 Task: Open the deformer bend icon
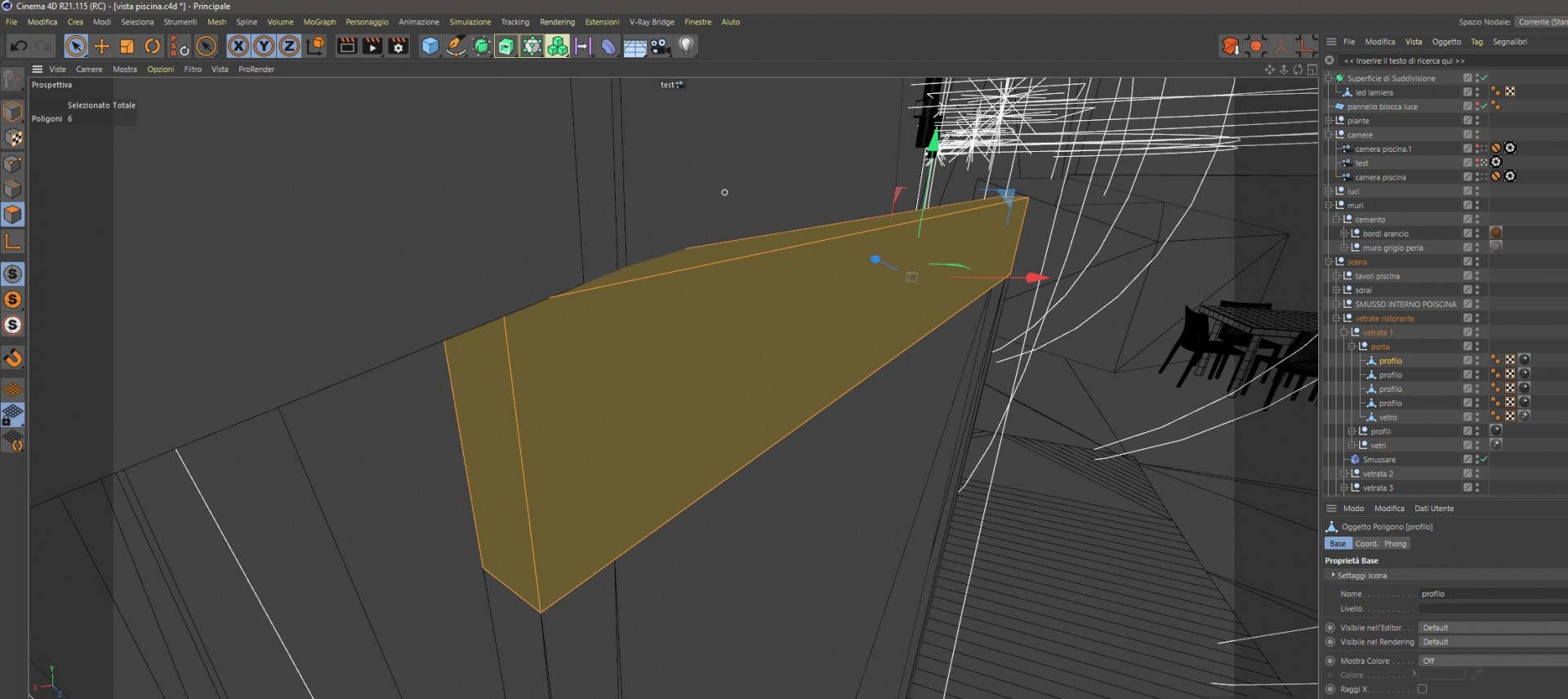tap(608, 46)
